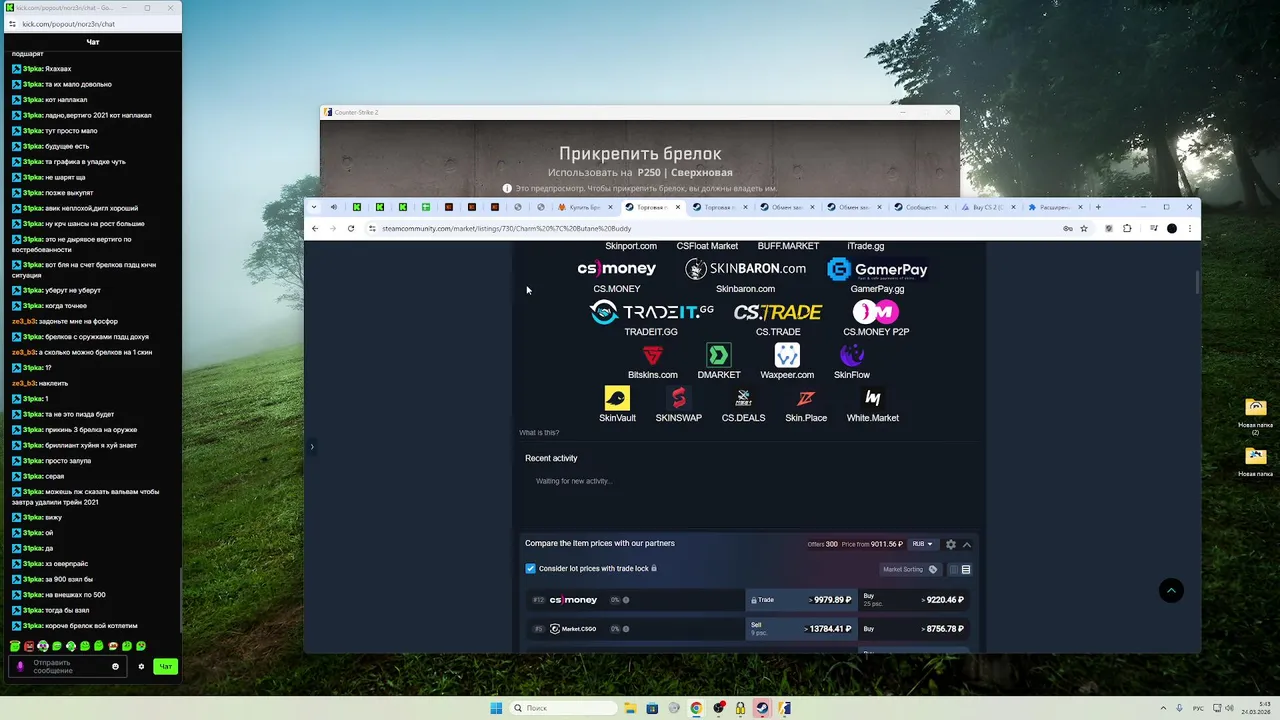Click the green Чат send button

point(166,666)
